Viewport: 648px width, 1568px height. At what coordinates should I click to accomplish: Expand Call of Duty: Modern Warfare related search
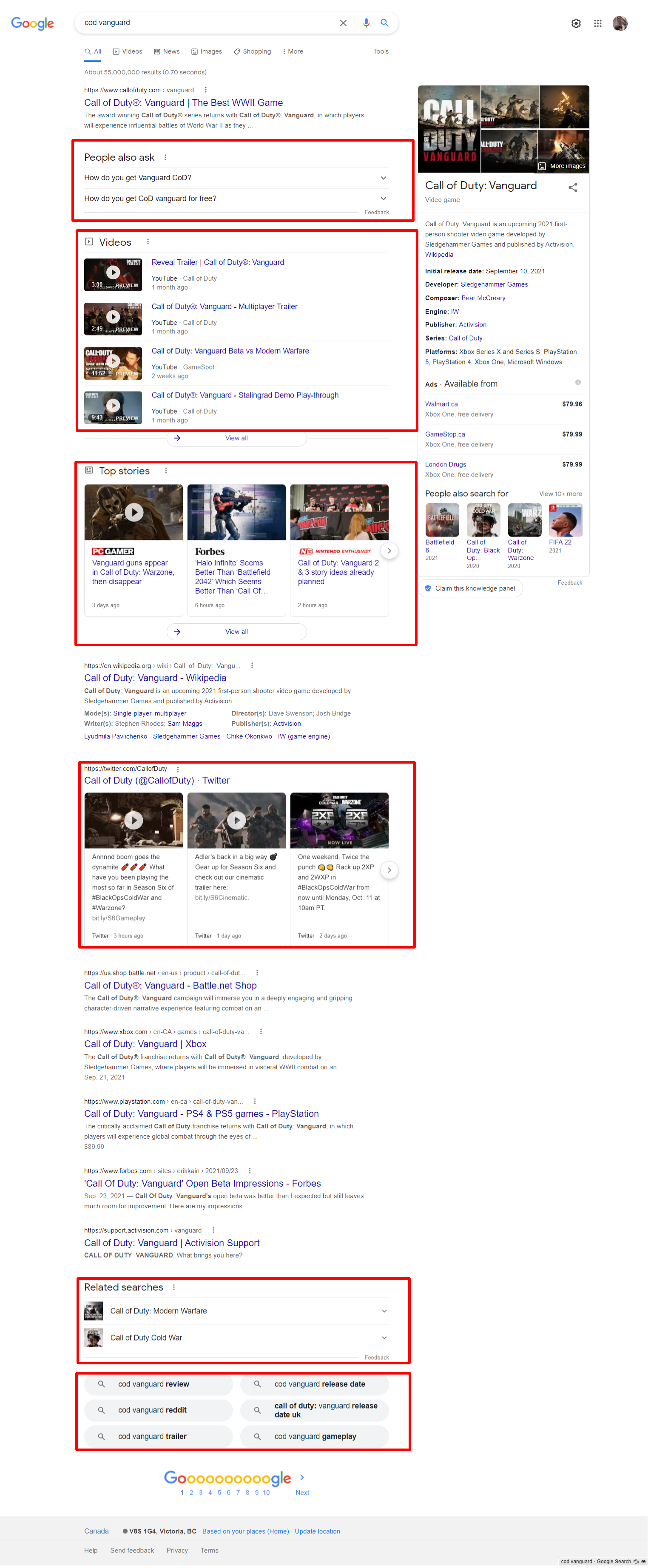[x=236, y=1311]
